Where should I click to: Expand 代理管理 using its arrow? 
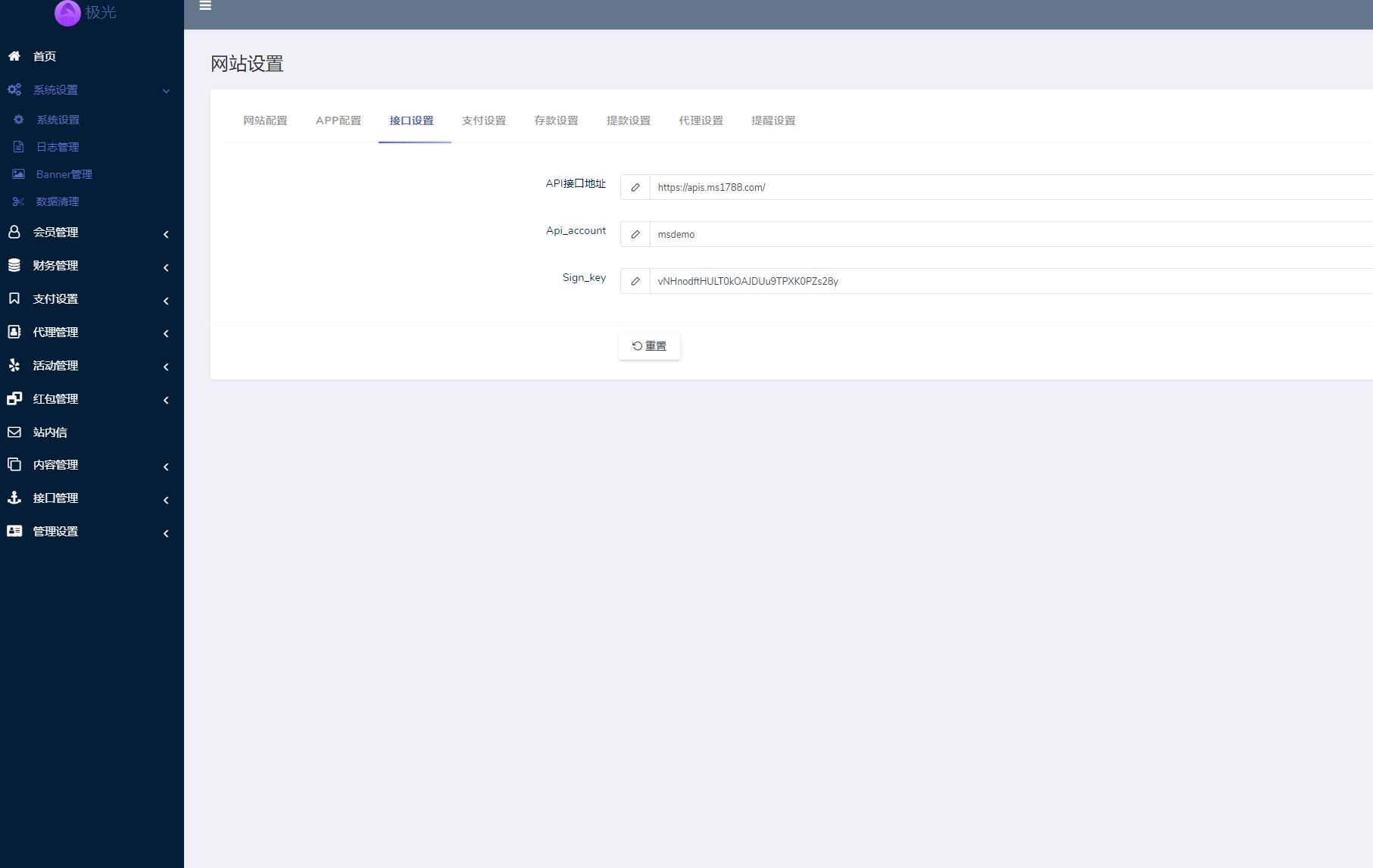click(166, 333)
